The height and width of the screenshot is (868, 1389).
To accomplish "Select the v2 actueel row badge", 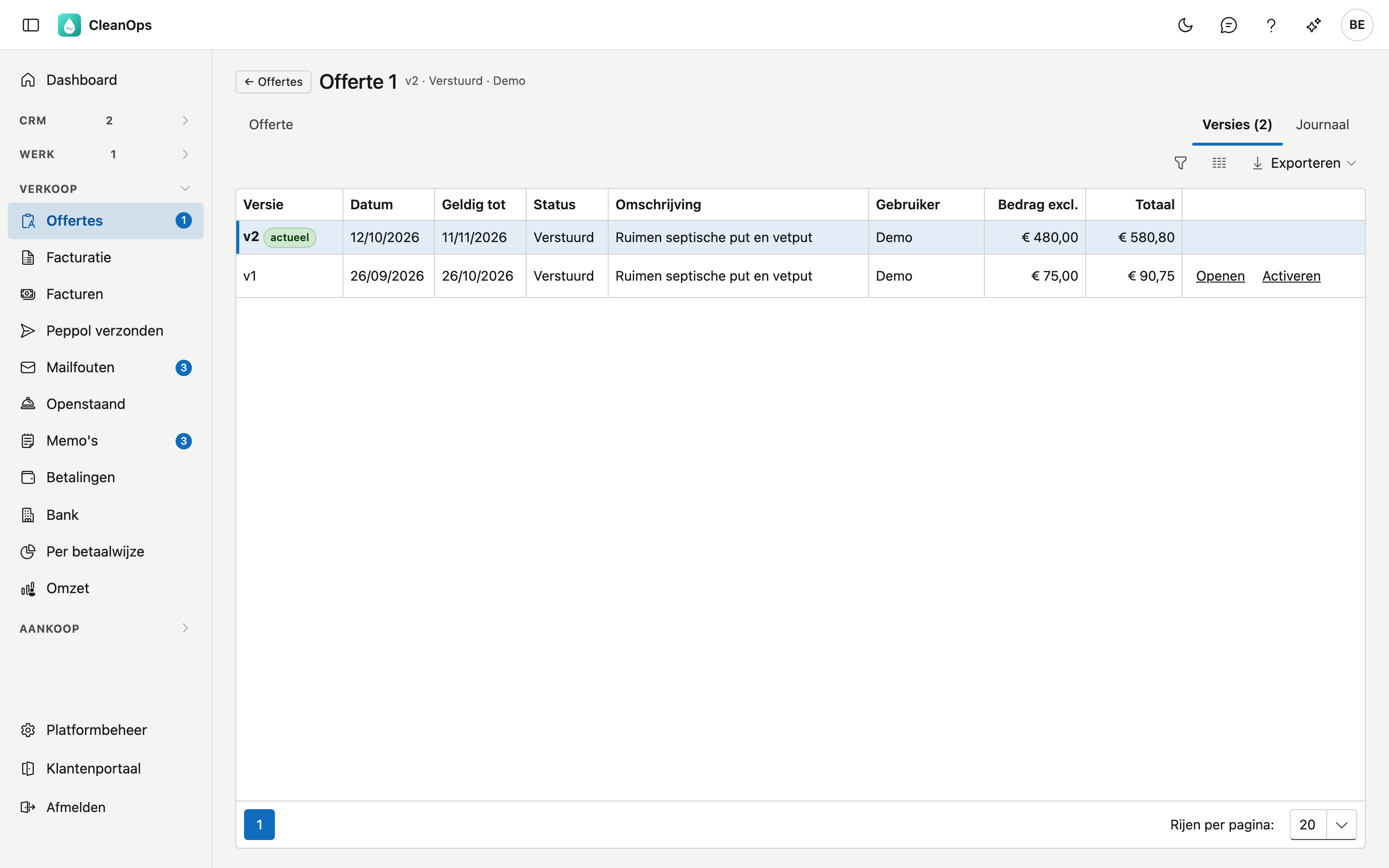I will pyautogui.click(x=289, y=238).
